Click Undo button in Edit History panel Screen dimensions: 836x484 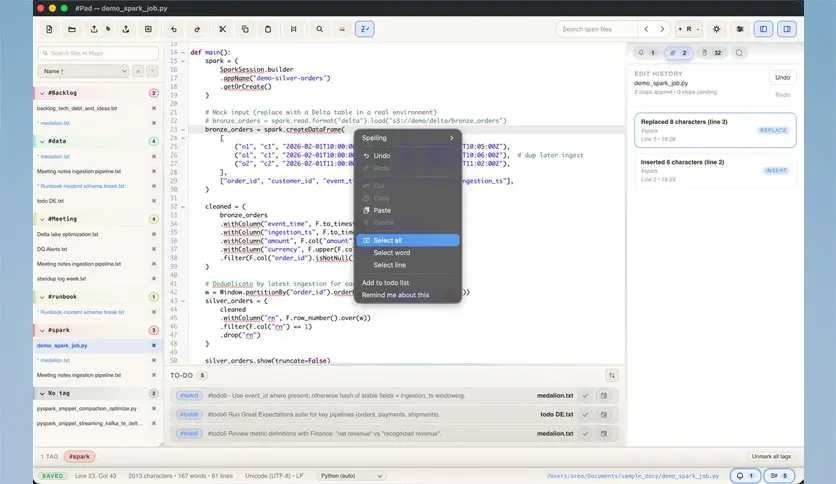pos(782,77)
